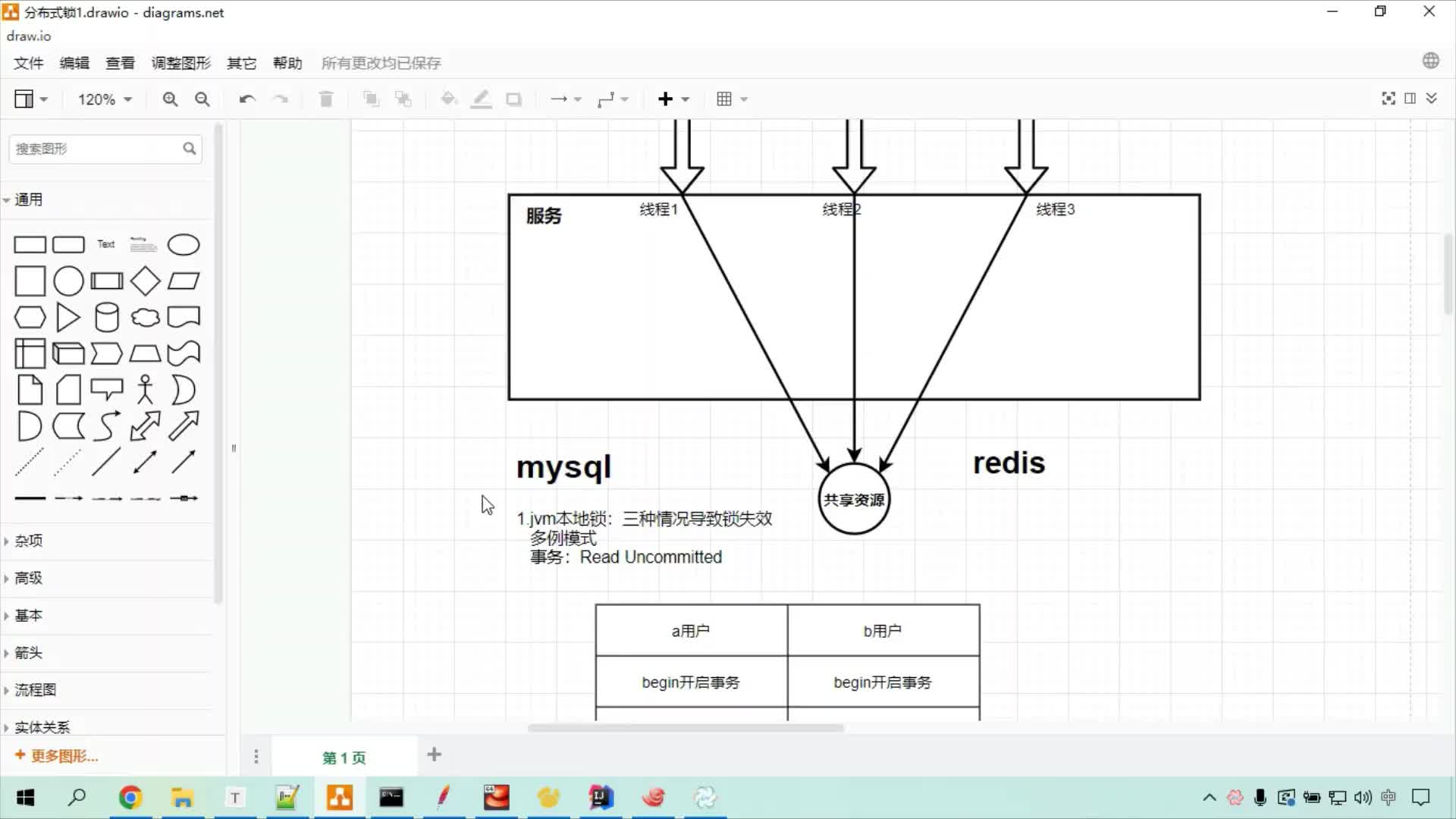1456x819 pixels.
Task: Click the 共享资源 circle on canvas
Action: click(x=854, y=500)
